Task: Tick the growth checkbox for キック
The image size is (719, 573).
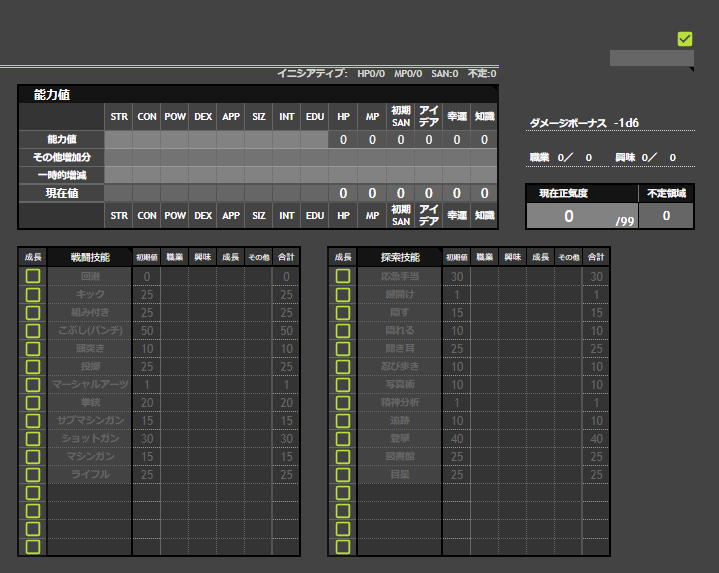Action: [x=33, y=294]
